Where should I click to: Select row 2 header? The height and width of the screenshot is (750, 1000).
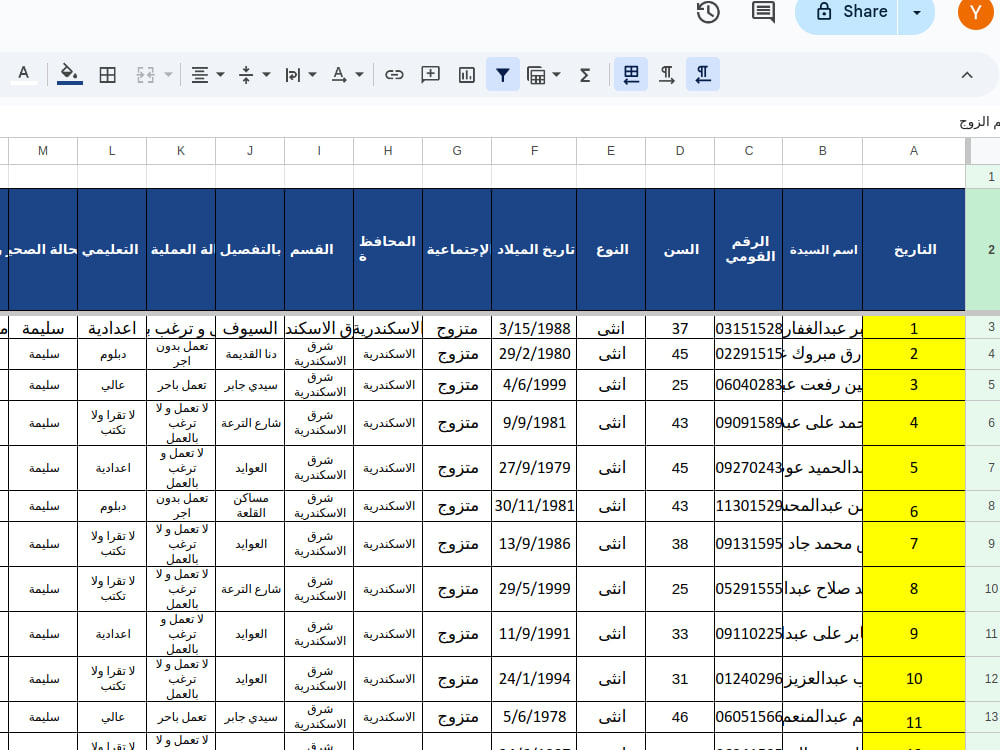pos(983,249)
